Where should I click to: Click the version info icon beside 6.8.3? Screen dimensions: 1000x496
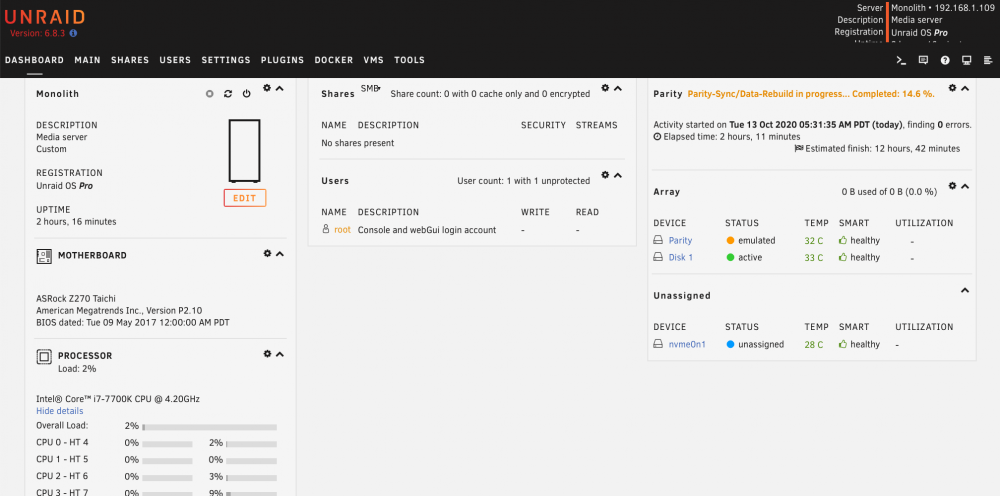click(x=73, y=33)
